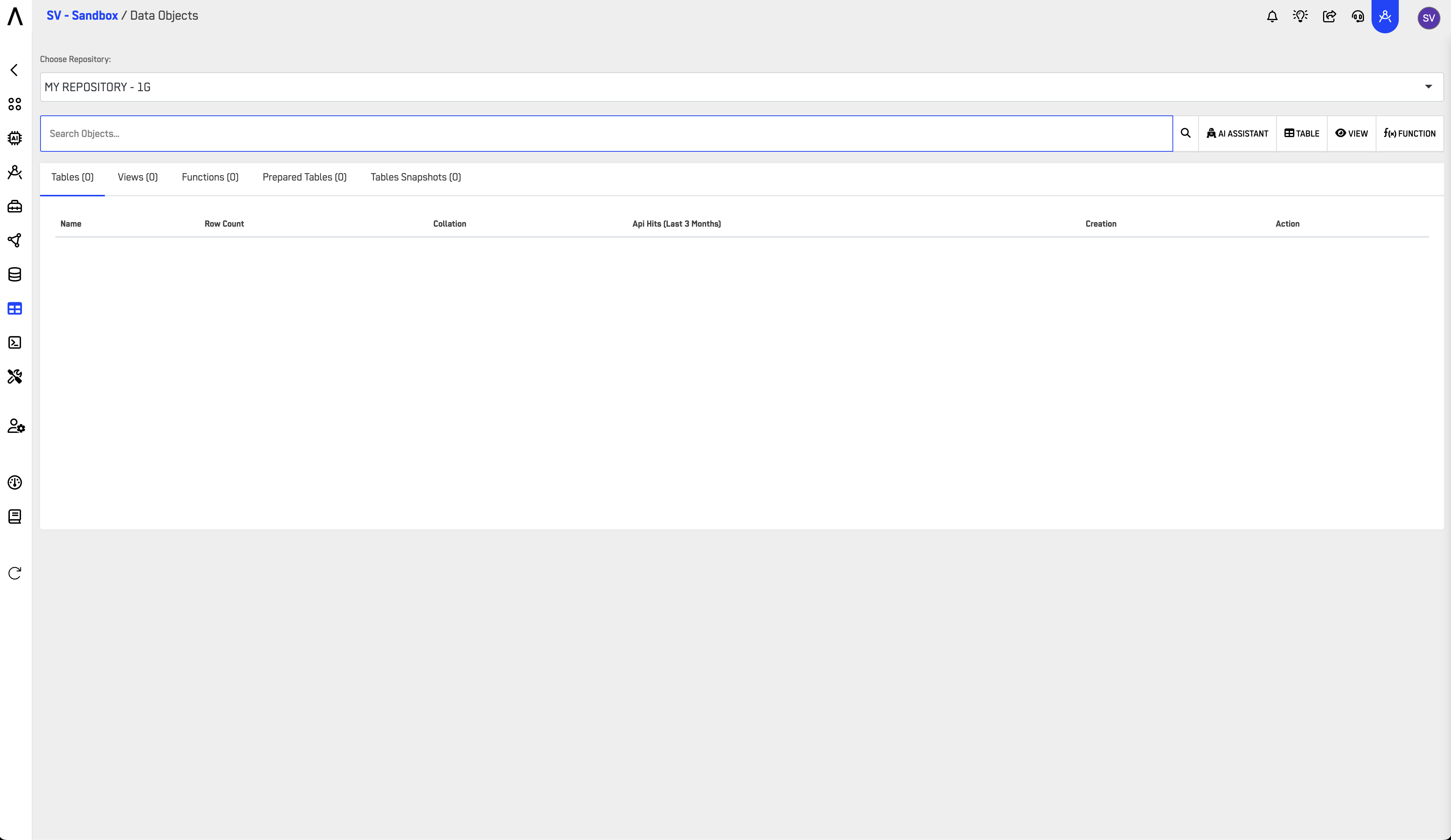Click the share arrow icon in header

point(1330,17)
